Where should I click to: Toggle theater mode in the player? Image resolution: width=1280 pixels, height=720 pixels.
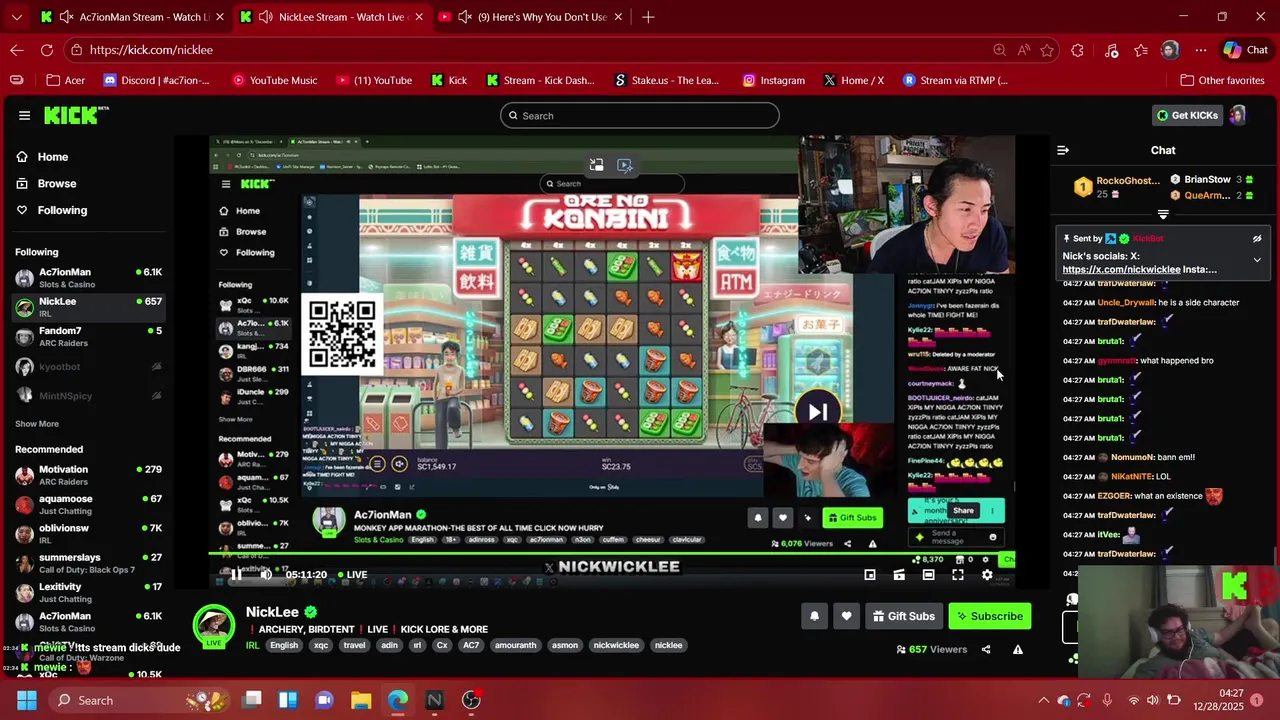coord(928,575)
